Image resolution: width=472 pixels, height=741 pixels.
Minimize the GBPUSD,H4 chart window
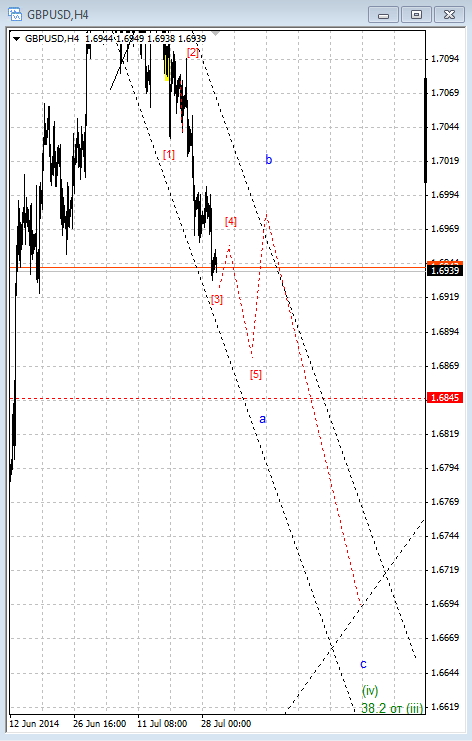click(x=384, y=15)
